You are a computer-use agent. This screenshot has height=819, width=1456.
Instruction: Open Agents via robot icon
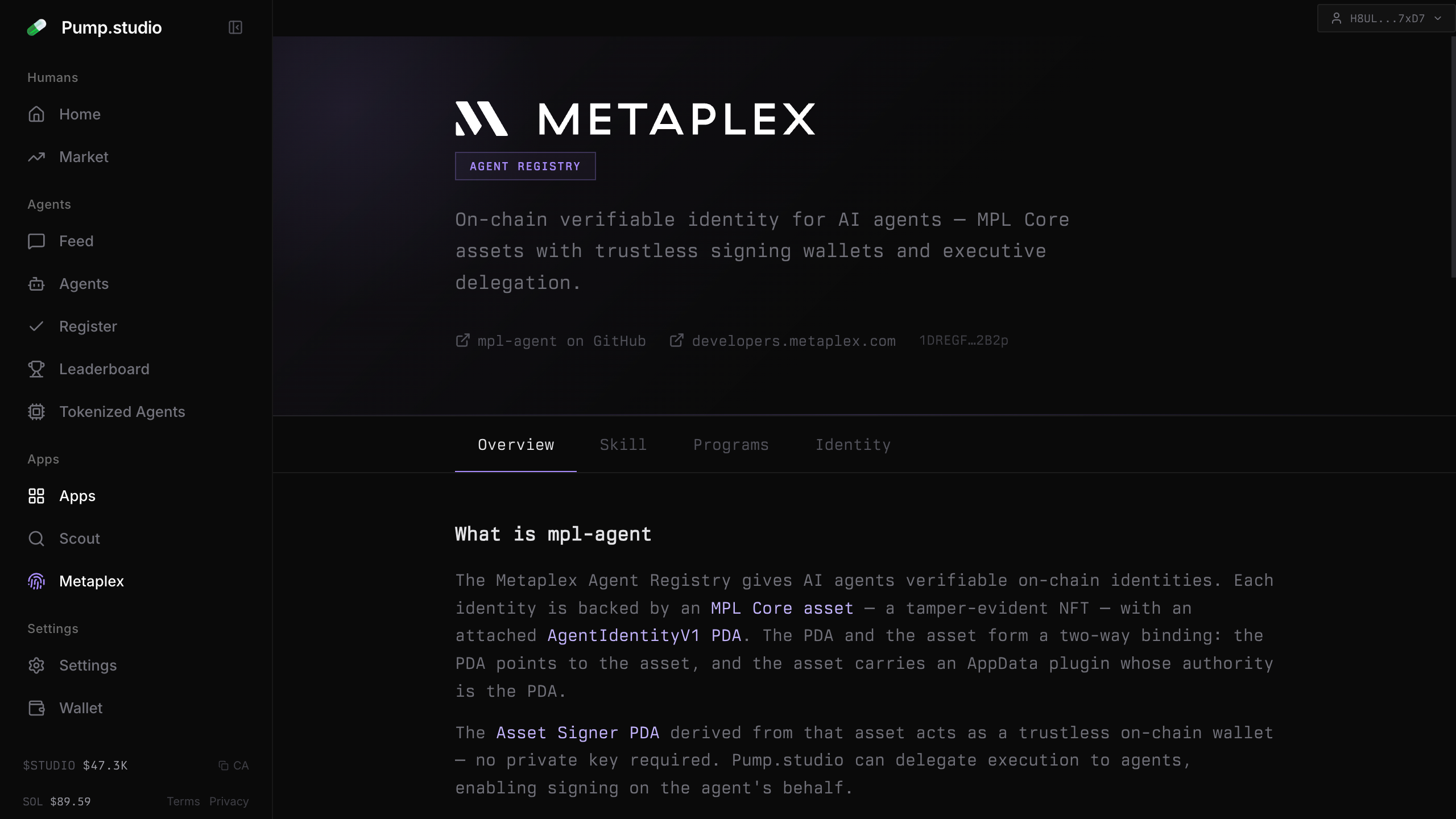(x=36, y=284)
